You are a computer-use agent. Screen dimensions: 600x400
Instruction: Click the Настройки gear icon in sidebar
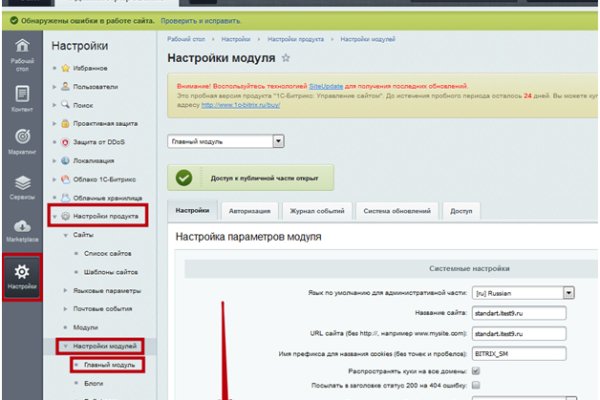(21, 277)
